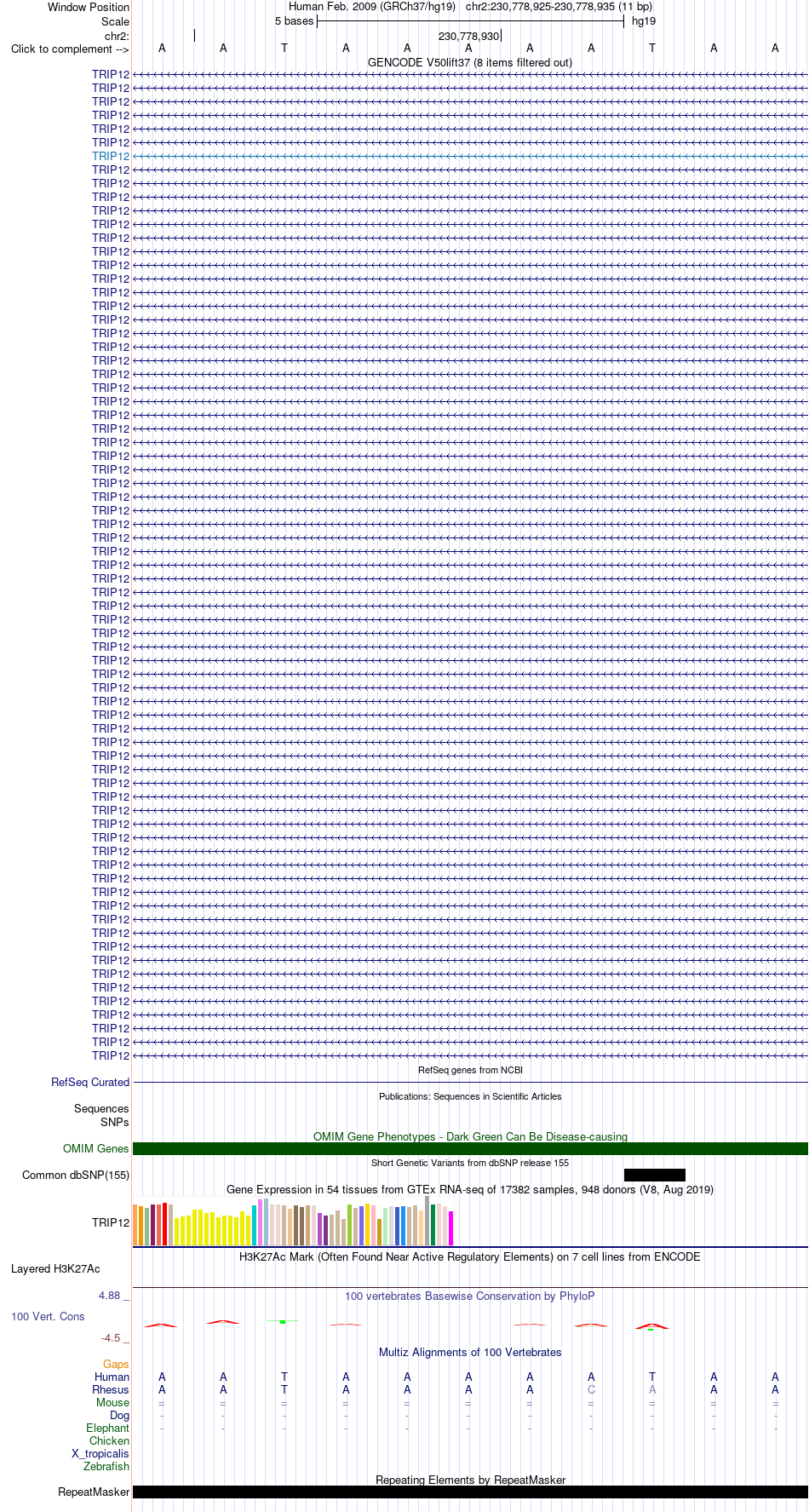The height and width of the screenshot is (1512, 809).
Task: Click the Common dbSNP(155) label
Action: tap(76, 1176)
